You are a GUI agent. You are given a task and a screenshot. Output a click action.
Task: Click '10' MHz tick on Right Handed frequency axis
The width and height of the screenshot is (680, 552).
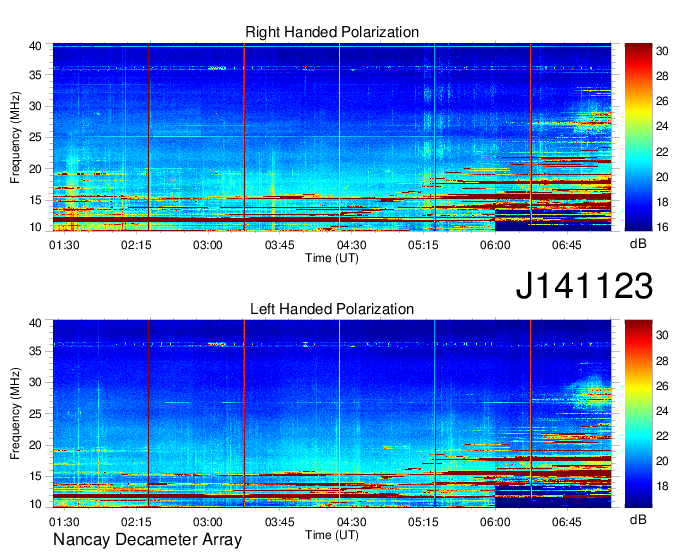pos(35,227)
